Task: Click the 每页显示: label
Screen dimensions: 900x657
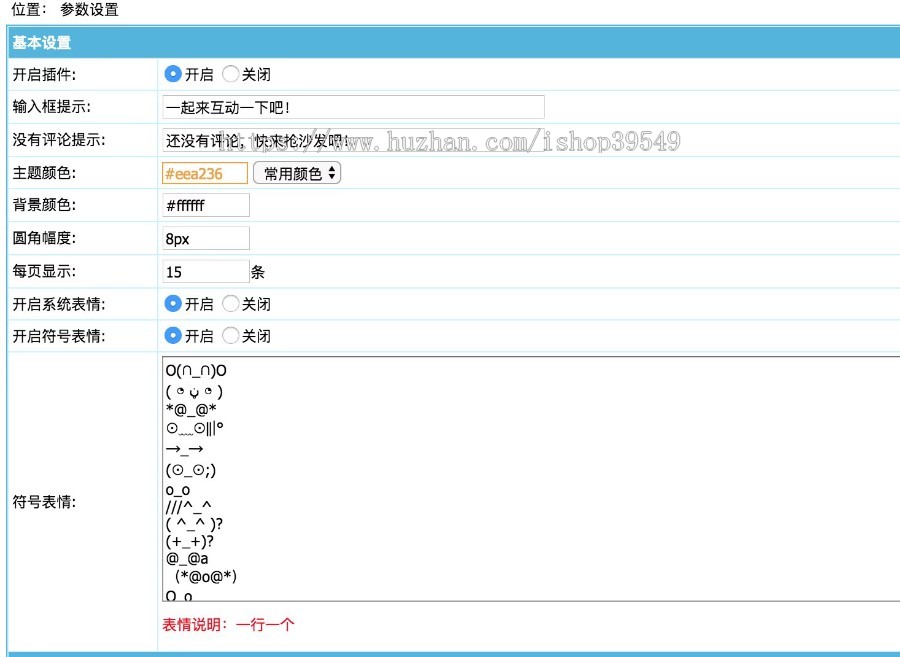Action: click(x=44, y=271)
